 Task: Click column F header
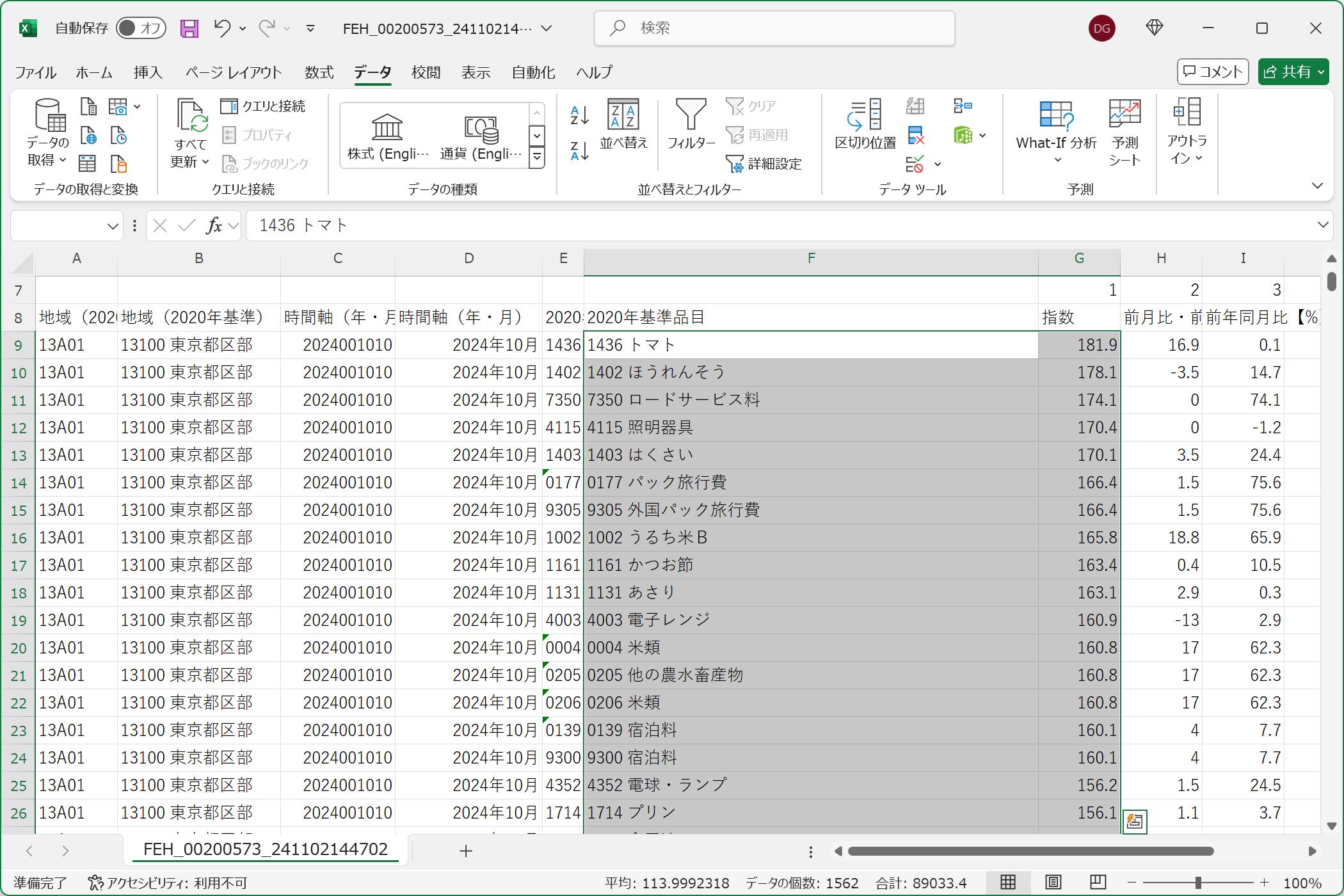(x=811, y=259)
